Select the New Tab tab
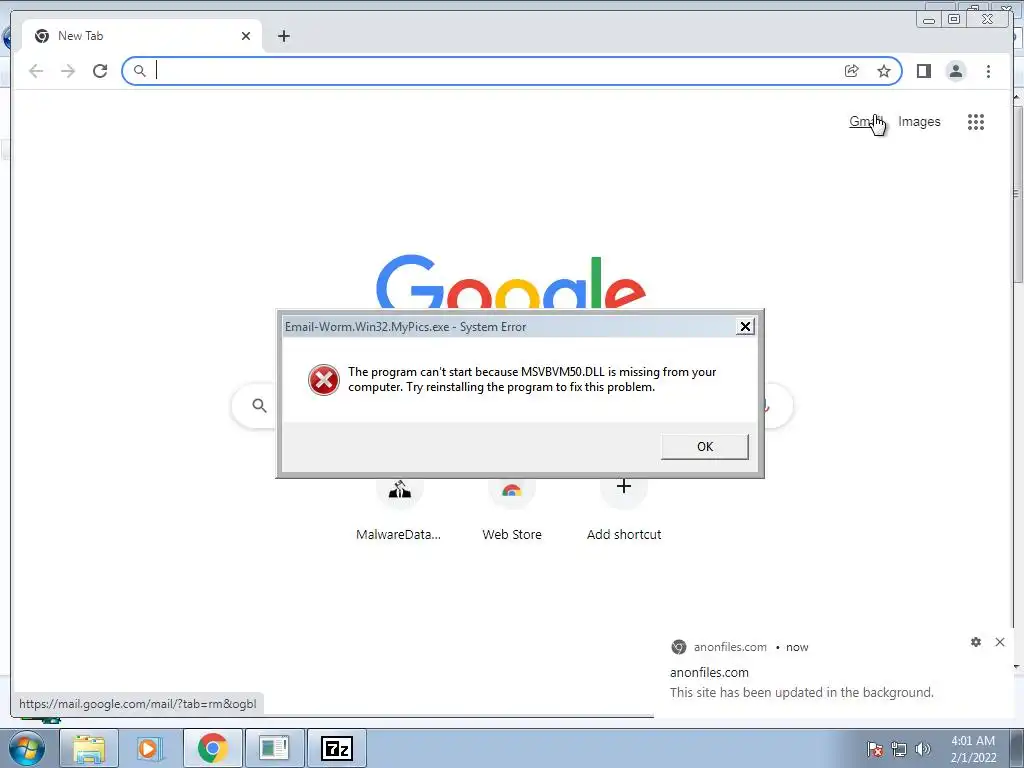The image size is (1024, 768). 142,36
